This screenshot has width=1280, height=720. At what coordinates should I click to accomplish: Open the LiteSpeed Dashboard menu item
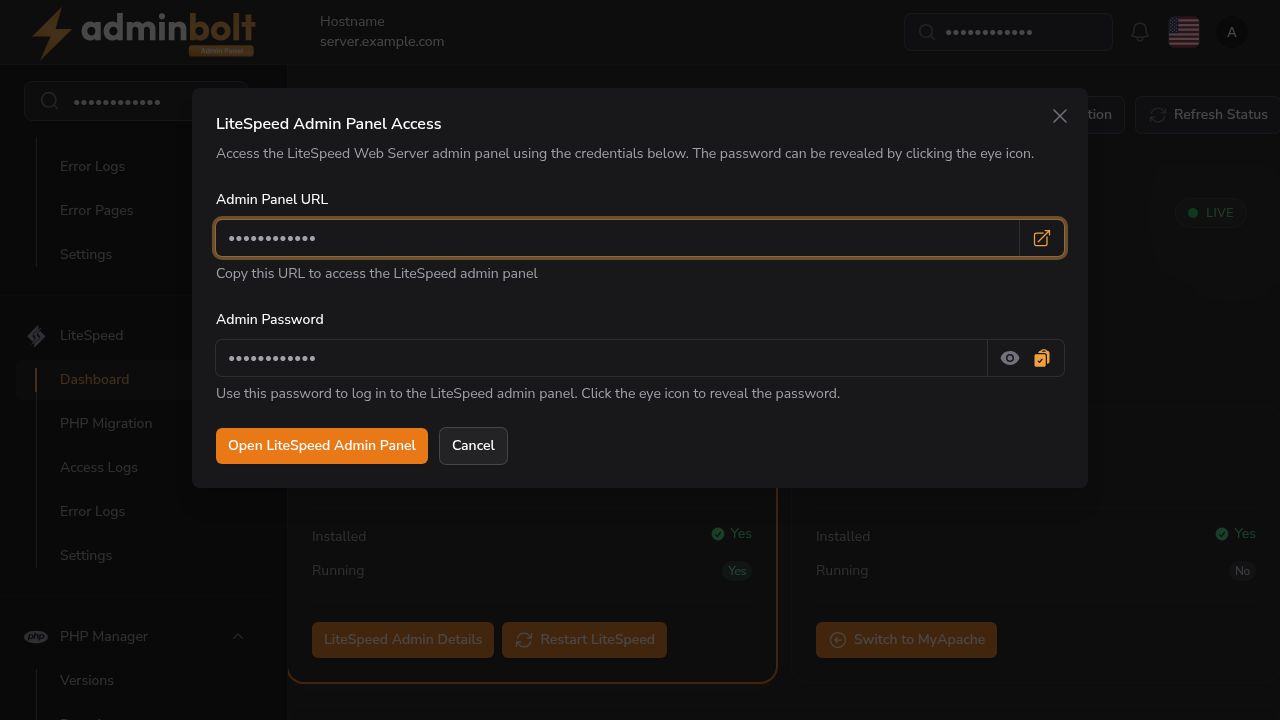[94, 379]
